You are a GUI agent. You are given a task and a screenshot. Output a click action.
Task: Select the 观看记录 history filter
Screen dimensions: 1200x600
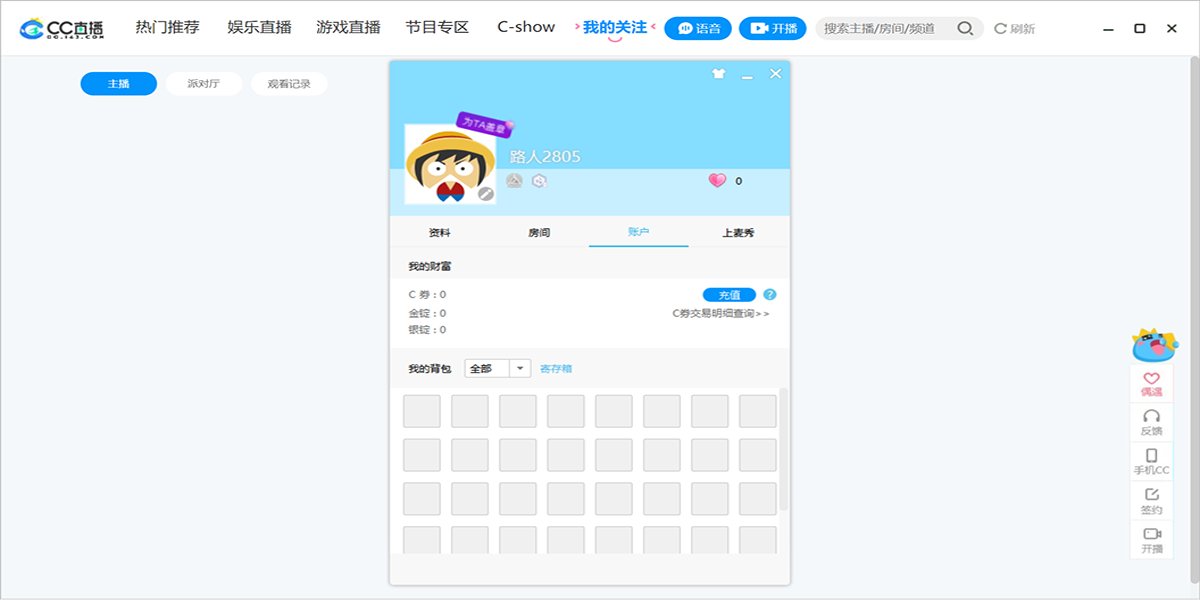[289, 83]
